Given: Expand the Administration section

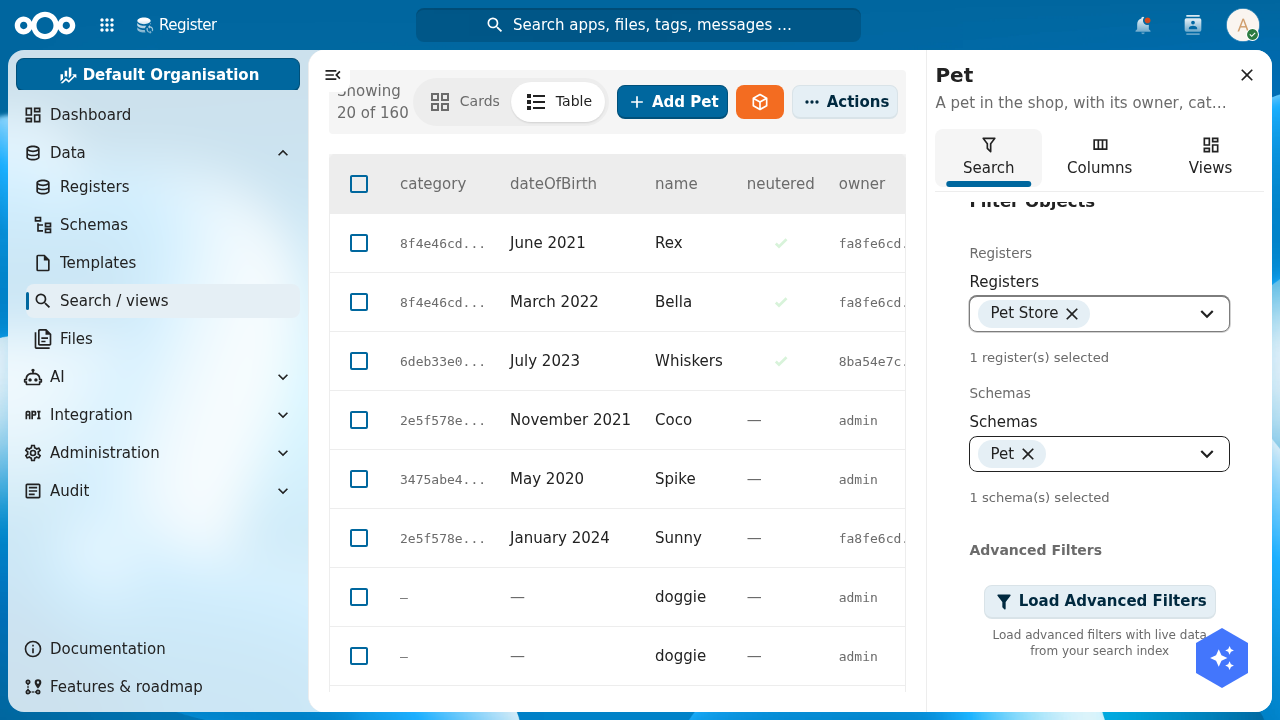Looking at the screenshot, I should click(283, 453).
